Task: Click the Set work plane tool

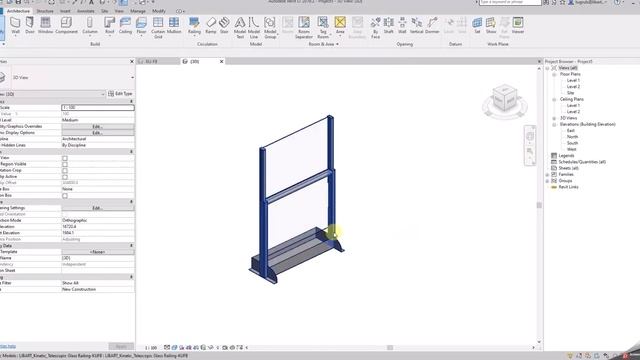Action: tap(477, 25)
